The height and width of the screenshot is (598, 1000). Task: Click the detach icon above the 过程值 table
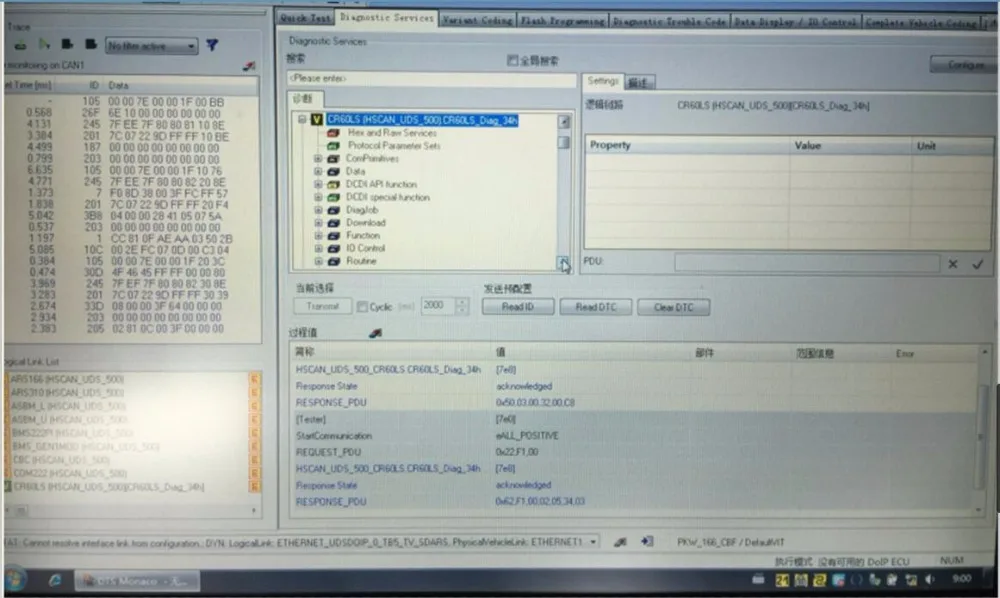point(375,332)
